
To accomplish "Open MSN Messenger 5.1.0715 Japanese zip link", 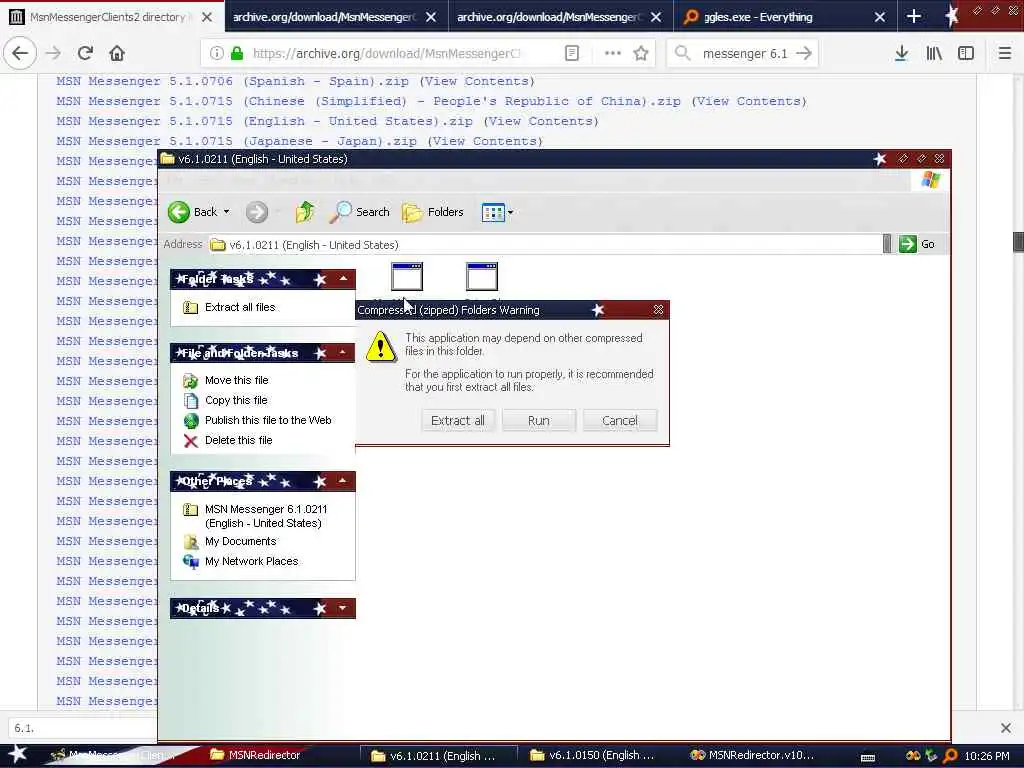I will pos(236,141).
